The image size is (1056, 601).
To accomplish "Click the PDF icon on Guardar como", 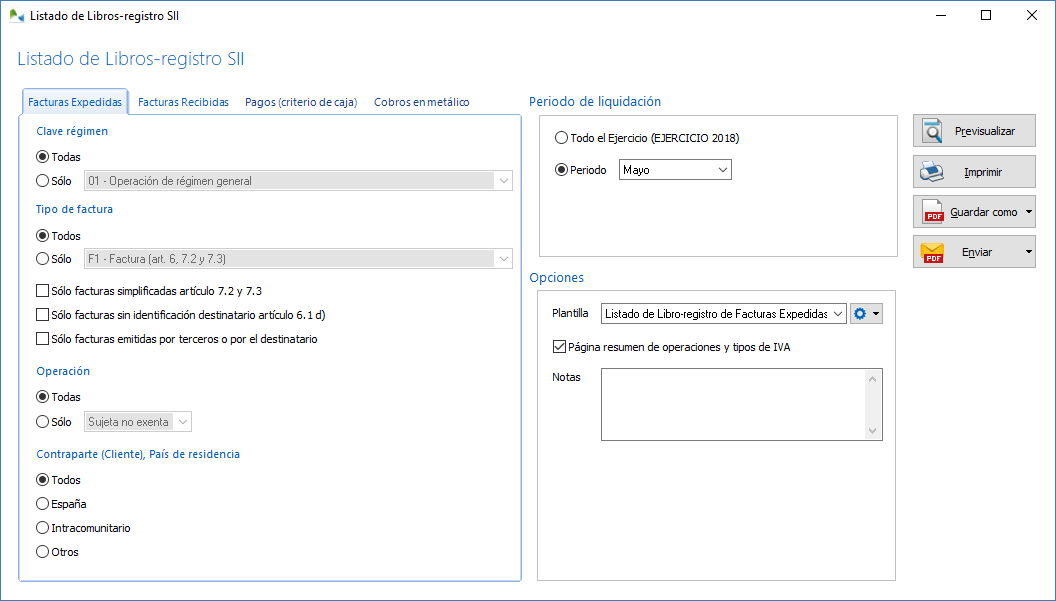I will [x=933, y=212].
